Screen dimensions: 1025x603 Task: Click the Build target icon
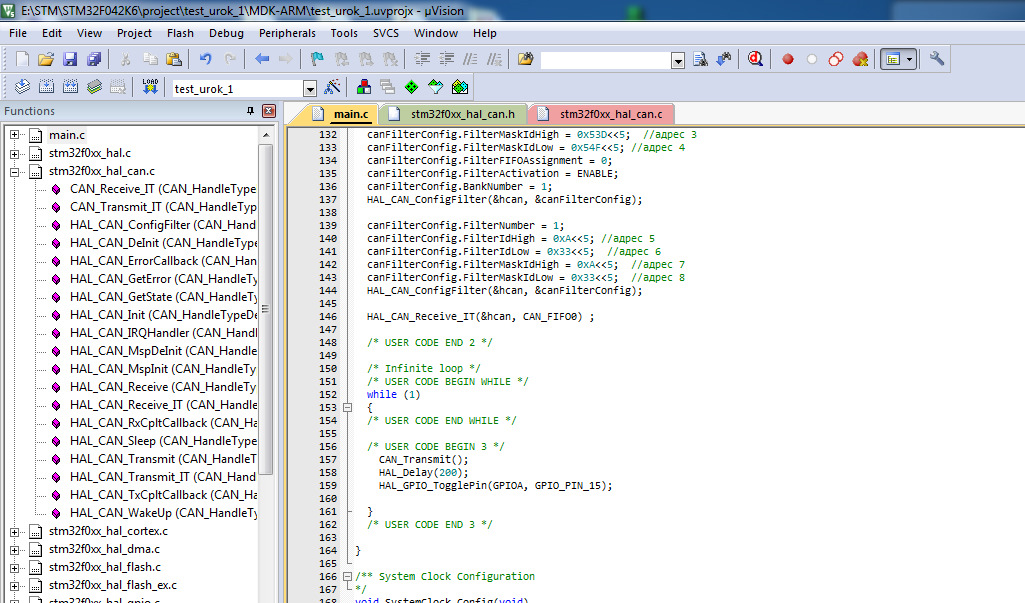click(47, 87)
